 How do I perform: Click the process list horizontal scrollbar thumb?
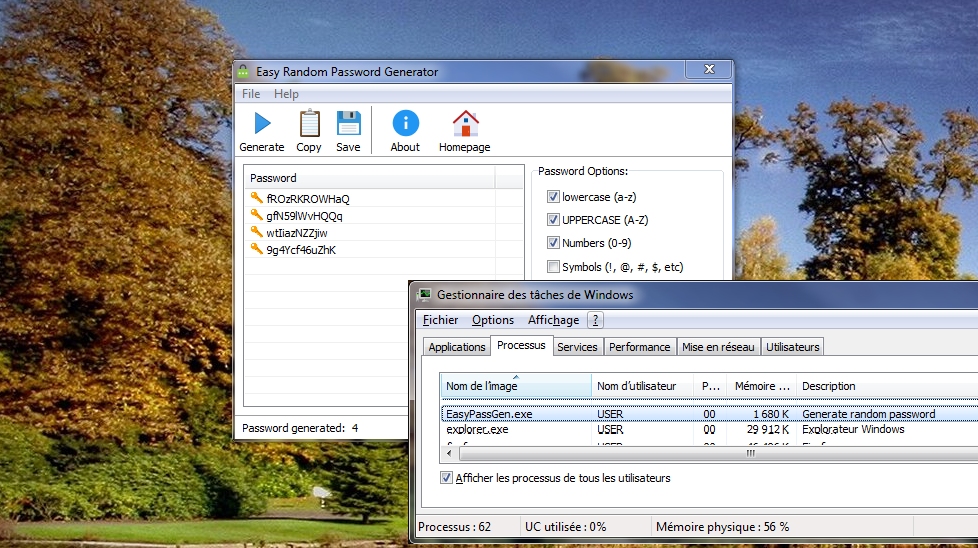pyautogui.click(x=717, y=453)
